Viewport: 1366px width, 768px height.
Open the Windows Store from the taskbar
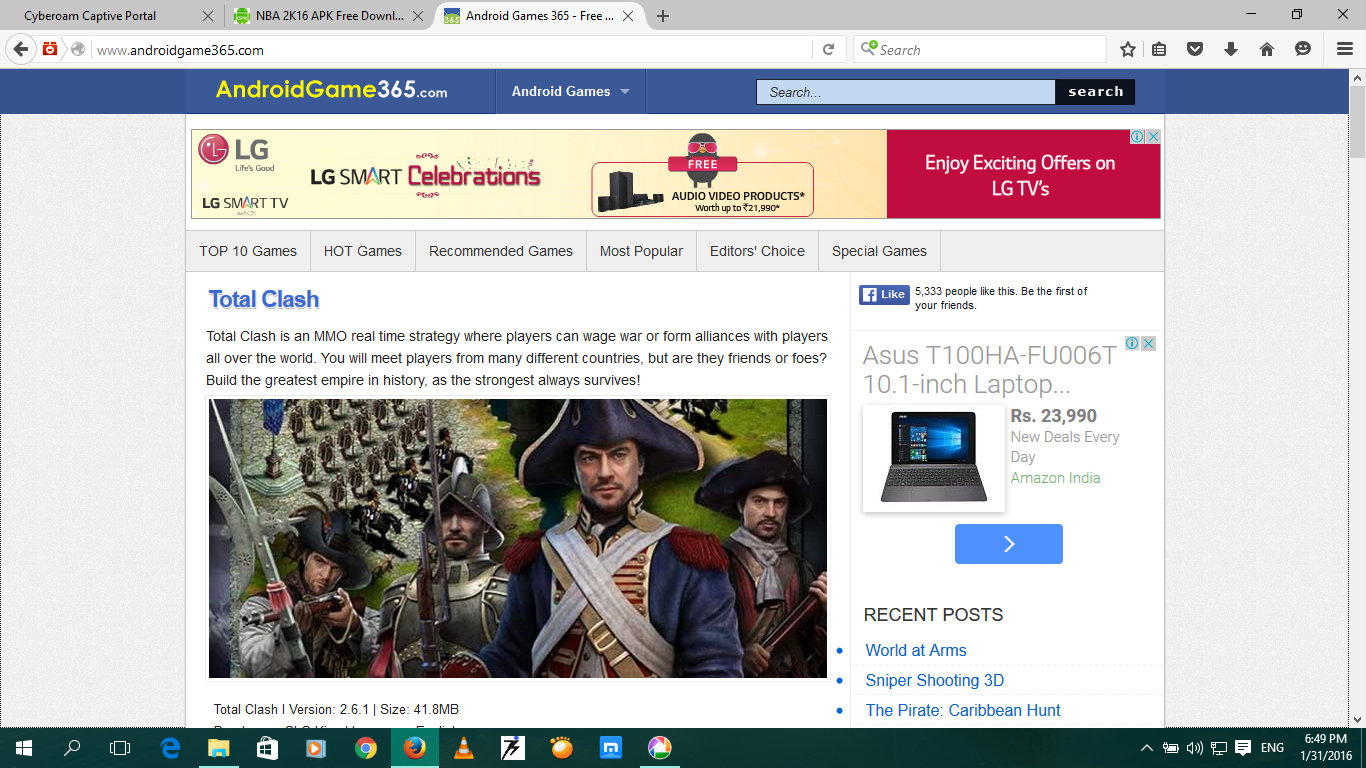coord(267,748)
